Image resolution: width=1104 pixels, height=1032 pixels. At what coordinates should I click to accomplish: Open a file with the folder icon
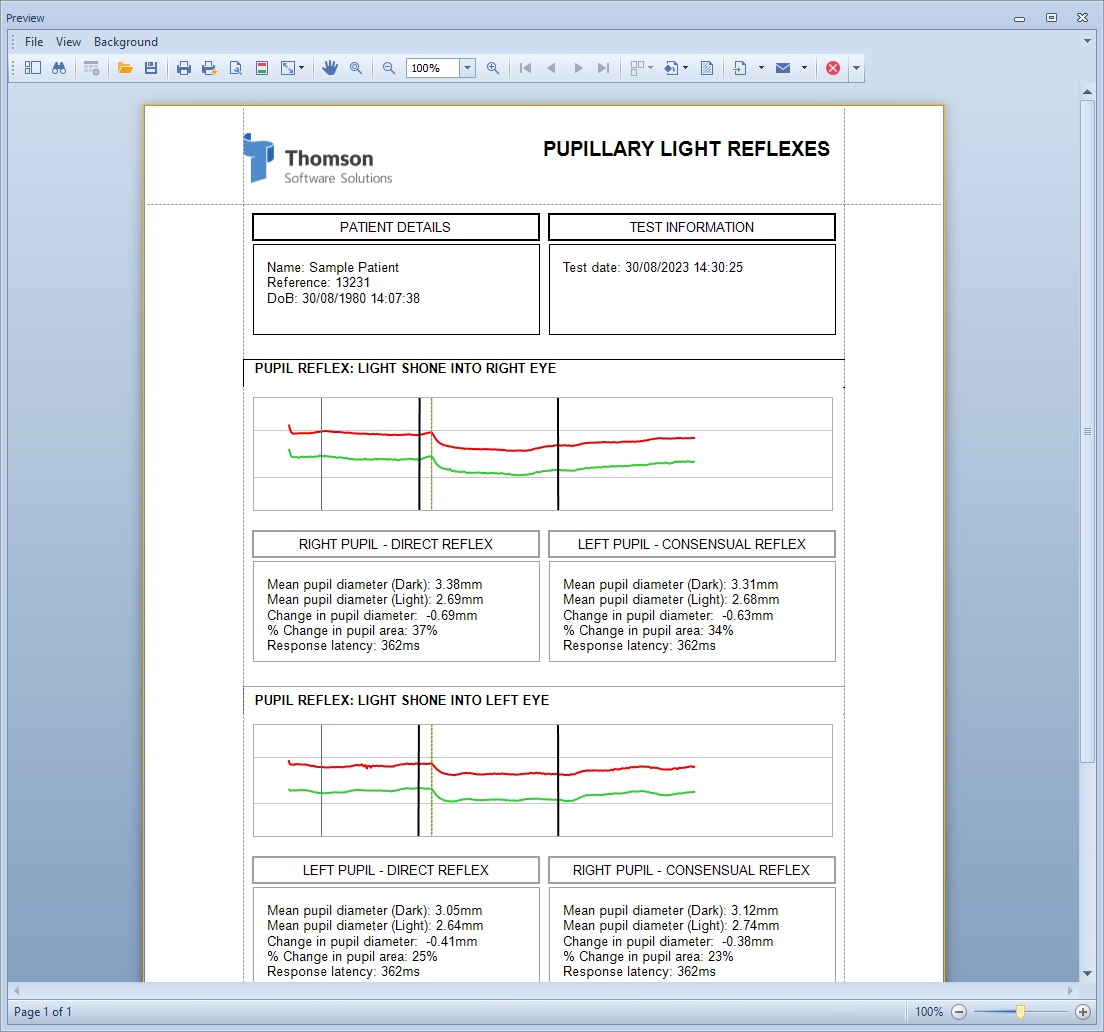[x=125, y=68]
